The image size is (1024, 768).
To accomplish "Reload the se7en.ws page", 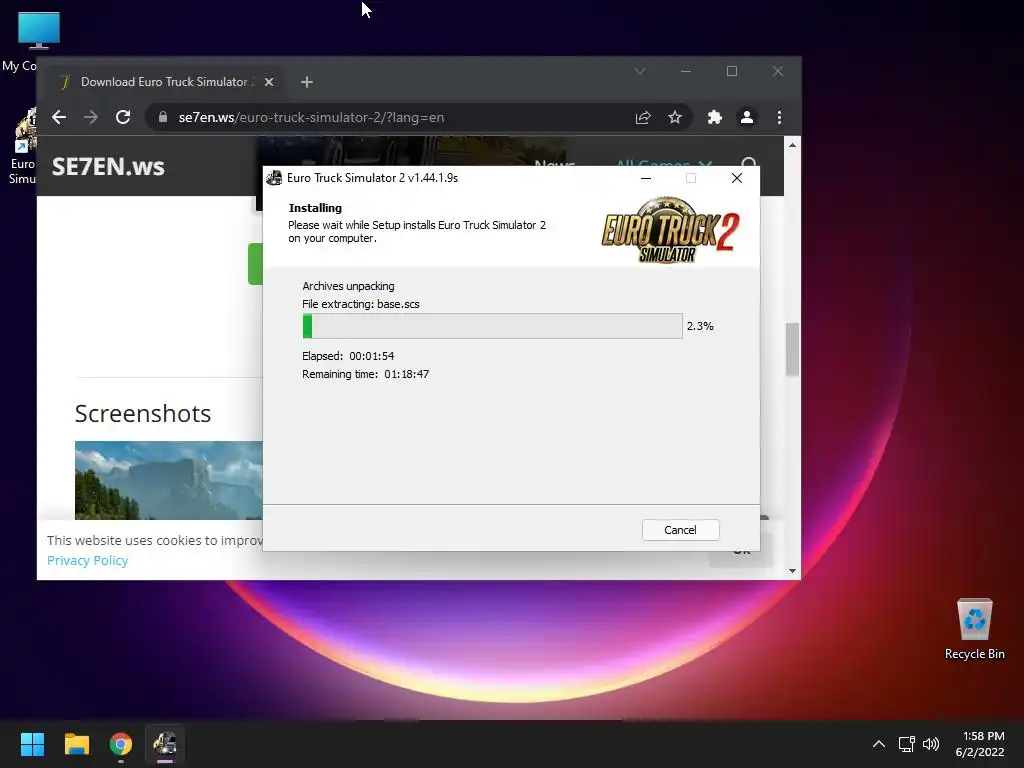I will pyautogui.click(x=123, y=118).
